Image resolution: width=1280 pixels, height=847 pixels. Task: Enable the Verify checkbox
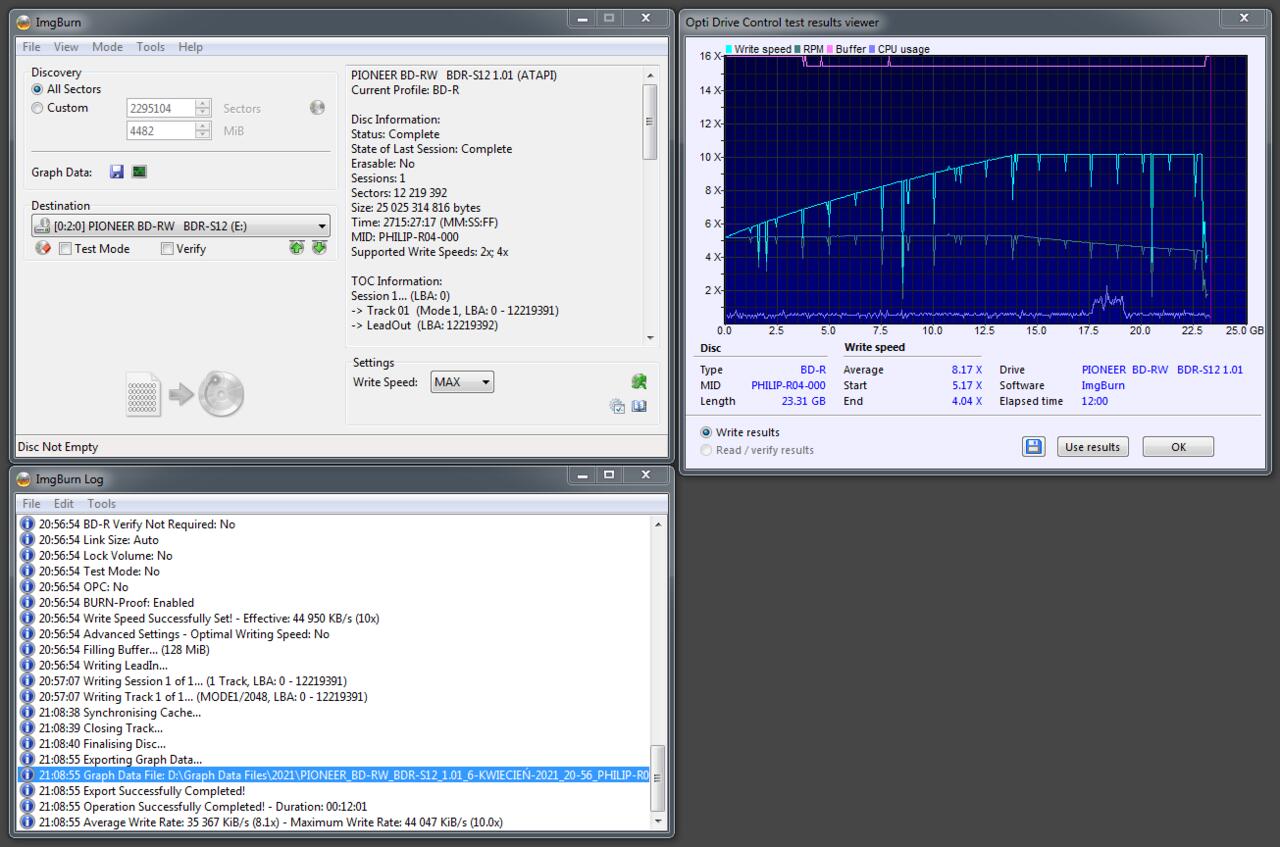pos(167,249)
